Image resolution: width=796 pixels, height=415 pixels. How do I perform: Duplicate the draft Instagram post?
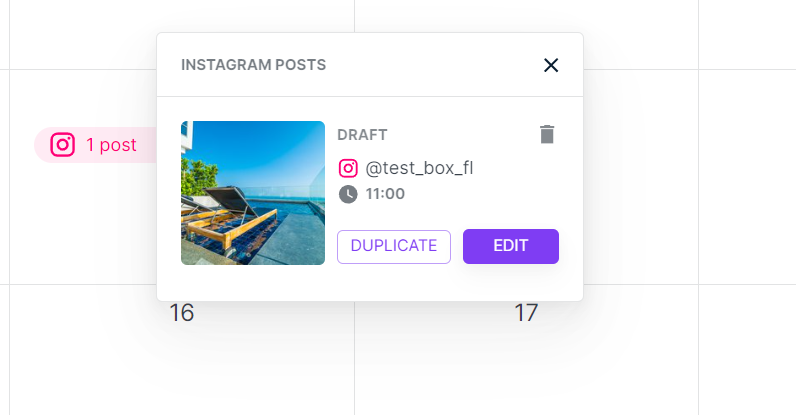(394, 246)
